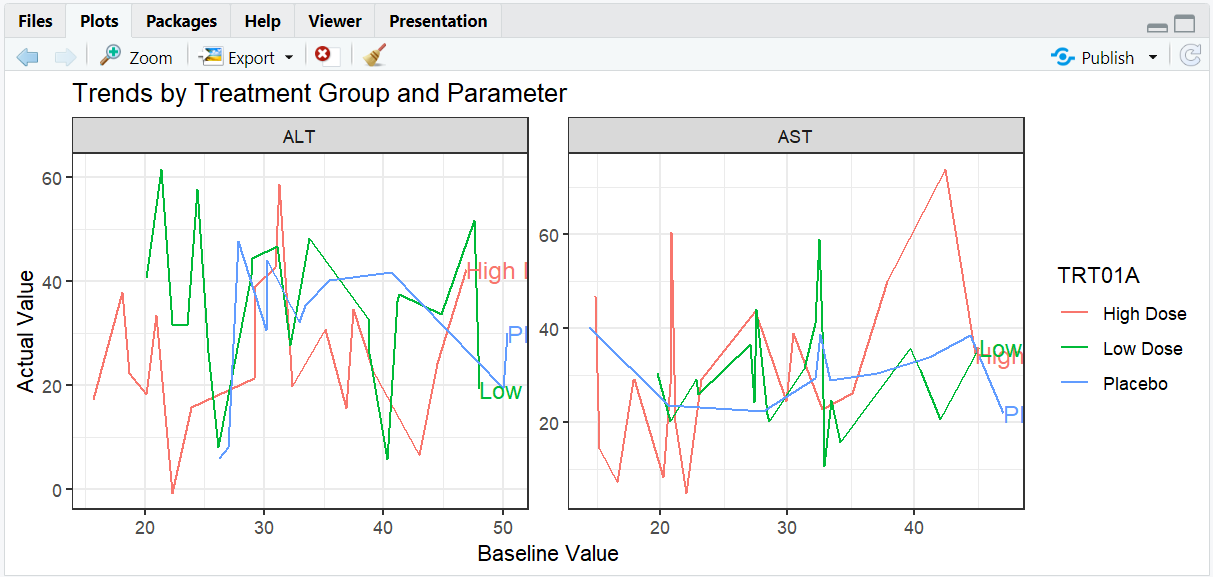The width and height of the screenshot is (1213, 577).
Task: Open the Presentation tab
Action: coord(438,21)
